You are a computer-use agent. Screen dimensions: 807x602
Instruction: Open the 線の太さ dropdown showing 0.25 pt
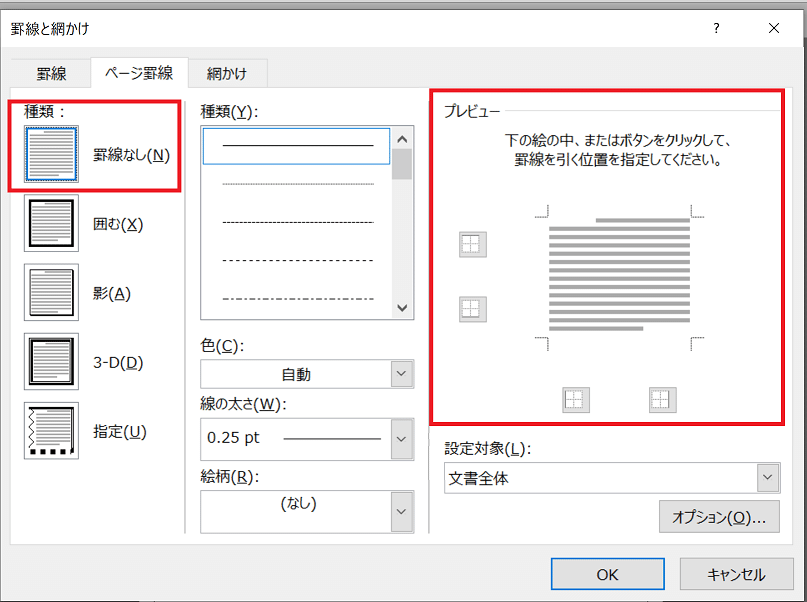[x=307, y=439]
